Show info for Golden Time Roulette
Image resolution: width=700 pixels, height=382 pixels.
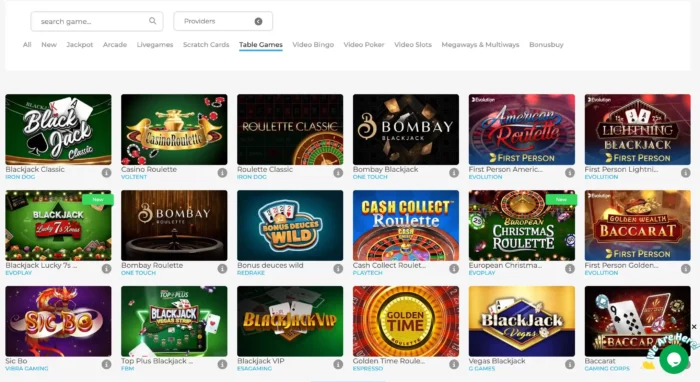454,365
